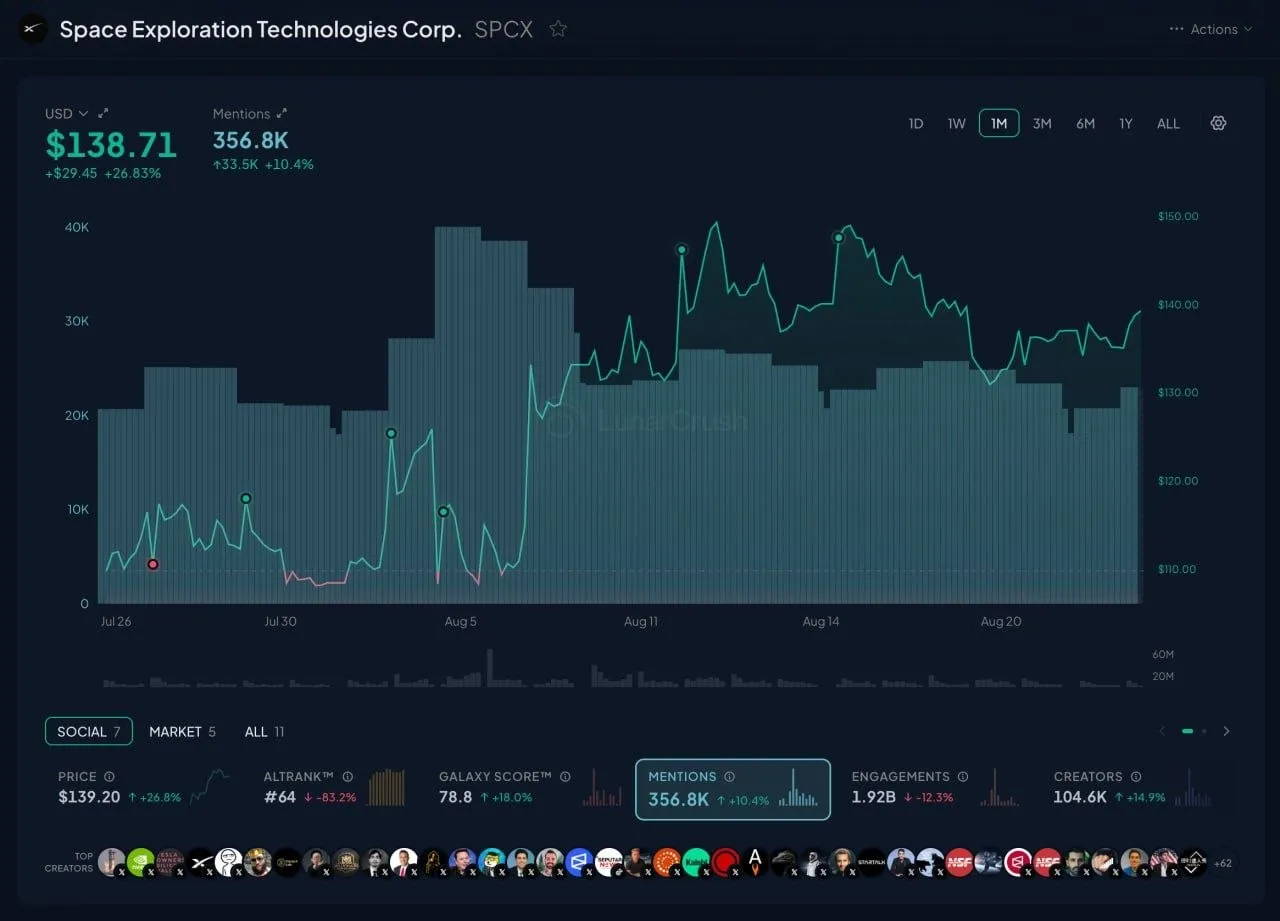This screenshot has height=921, width=1280.
Task: Select the ENGAGEMENTS metric card
Action: [935, 788]
